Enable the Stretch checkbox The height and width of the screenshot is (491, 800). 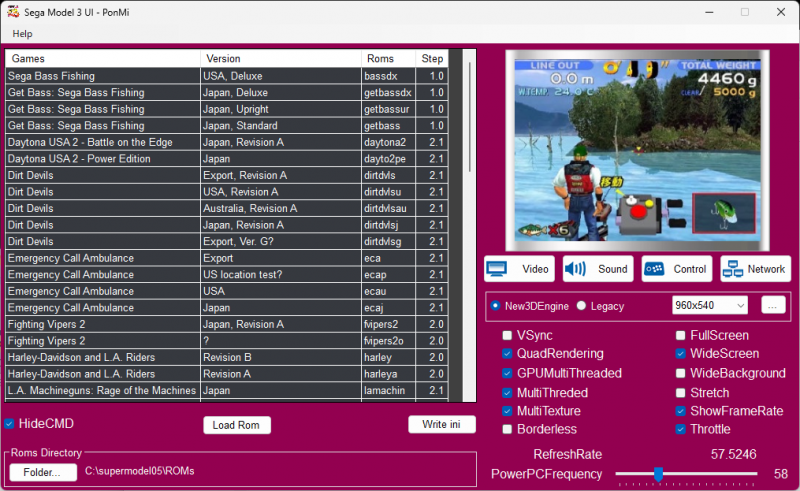(x=681, y=393)
